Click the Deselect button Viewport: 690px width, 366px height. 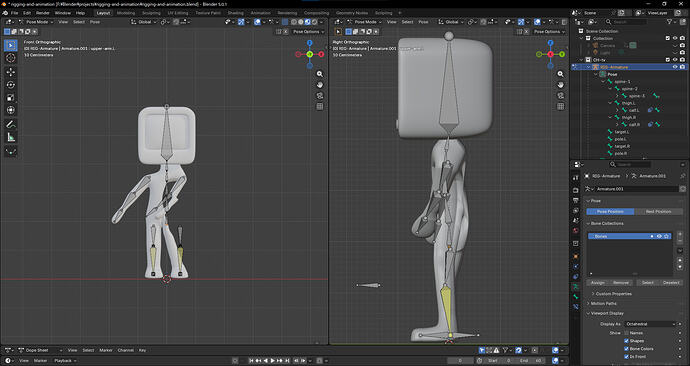(x=671, y=282)
